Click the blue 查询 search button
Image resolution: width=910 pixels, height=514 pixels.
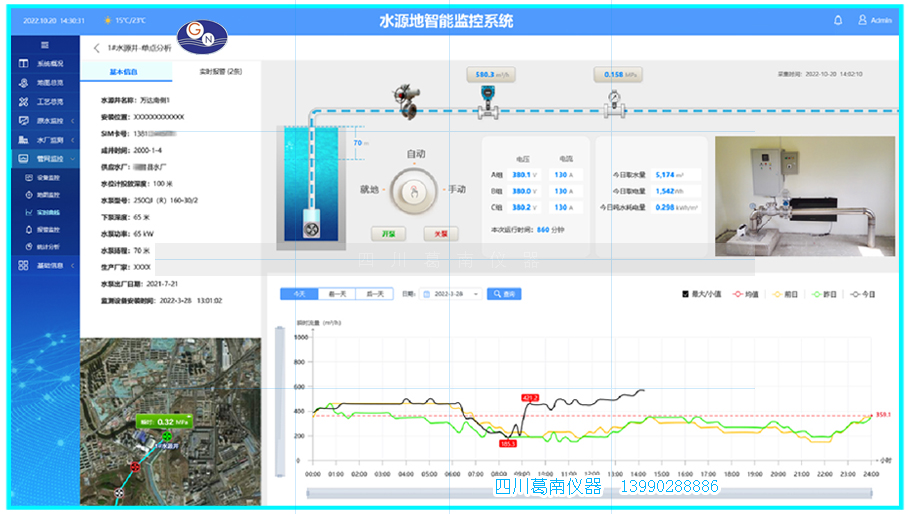pos(503,294)
